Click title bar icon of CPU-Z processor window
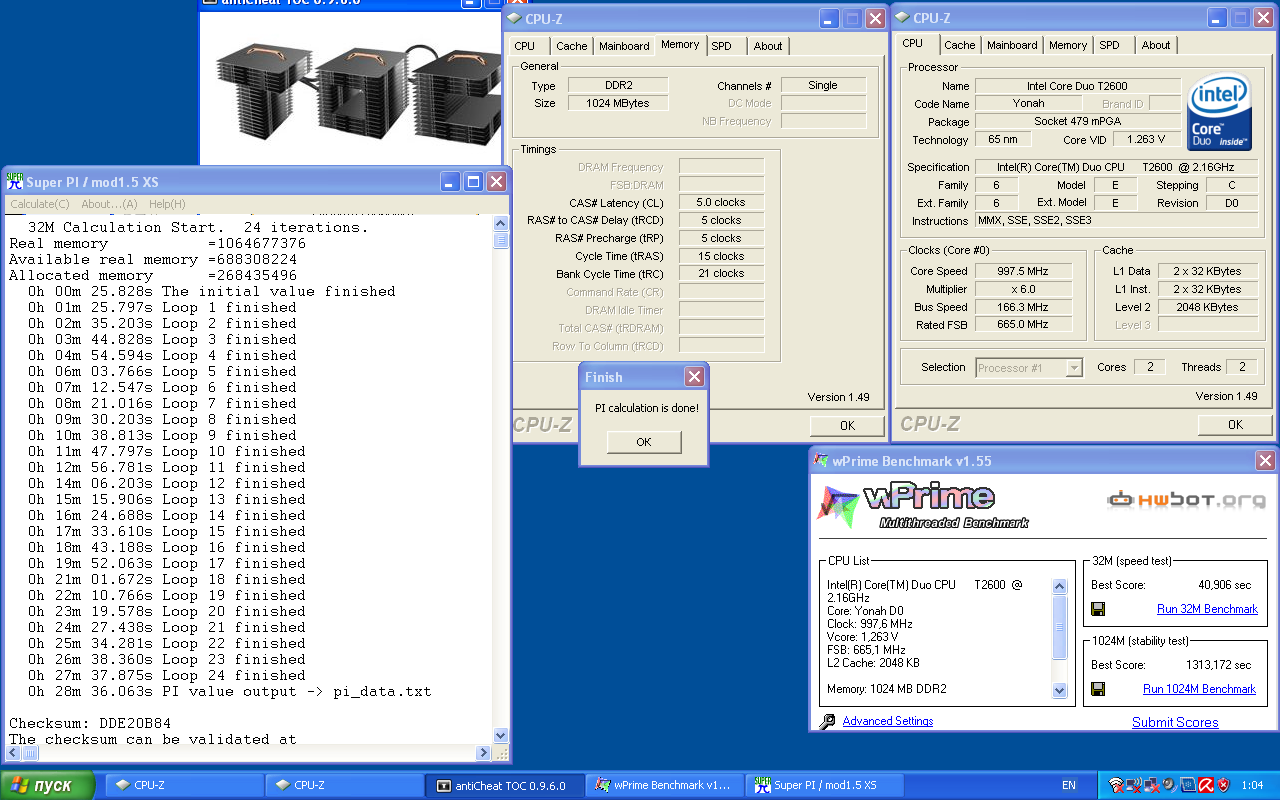1280x800 pixels. point(902,18)
